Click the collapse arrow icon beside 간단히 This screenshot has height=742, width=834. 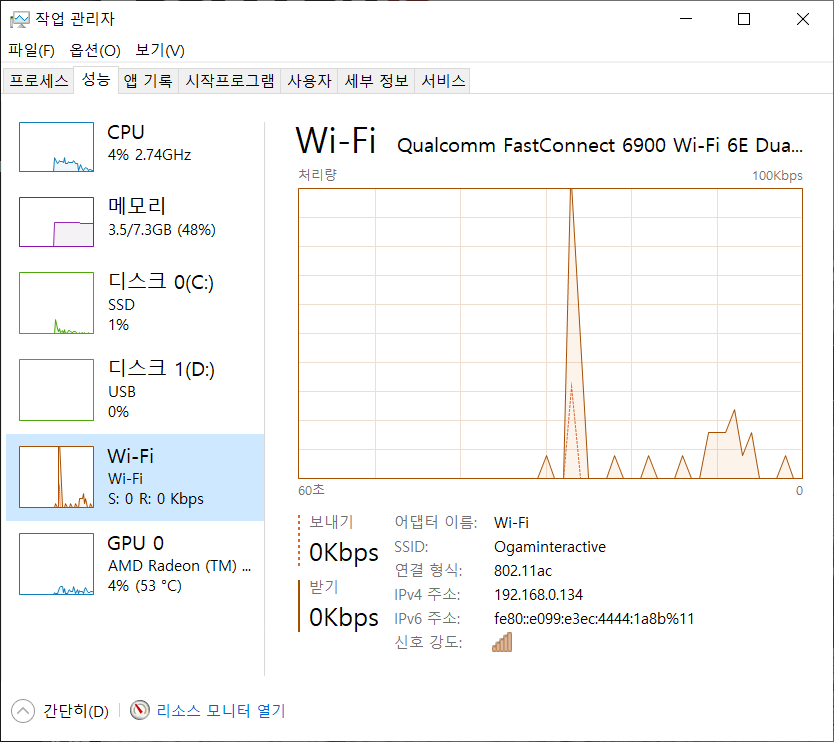pyautogui.click(x=22, y=711)
